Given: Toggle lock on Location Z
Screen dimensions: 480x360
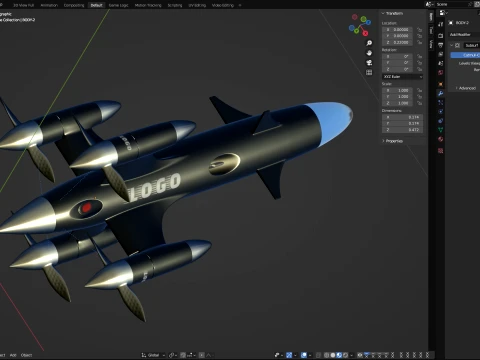Looking at the screenshot, I should (419, 42).
